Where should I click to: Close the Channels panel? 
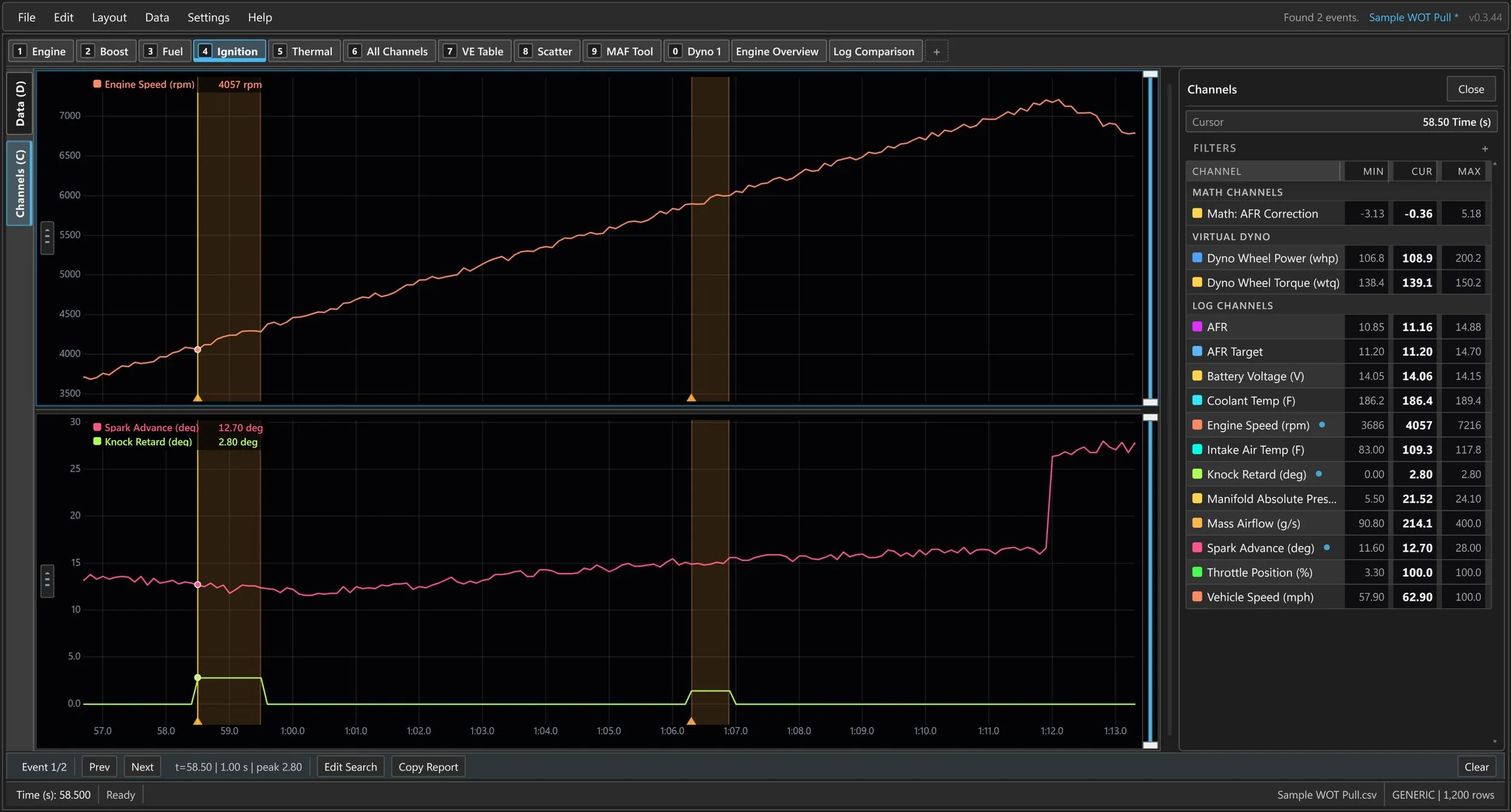point(1471,89)
